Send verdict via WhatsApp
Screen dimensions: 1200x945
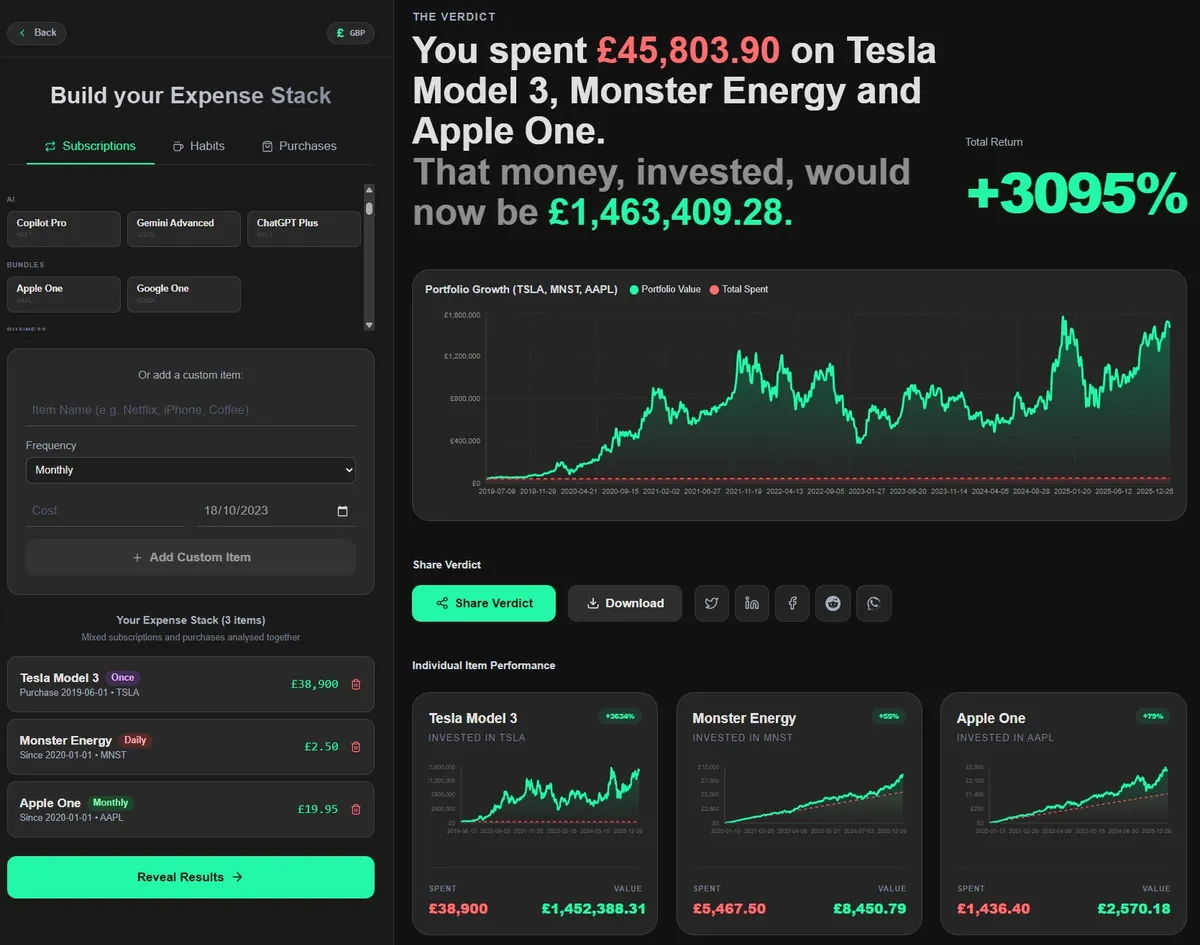873,603
